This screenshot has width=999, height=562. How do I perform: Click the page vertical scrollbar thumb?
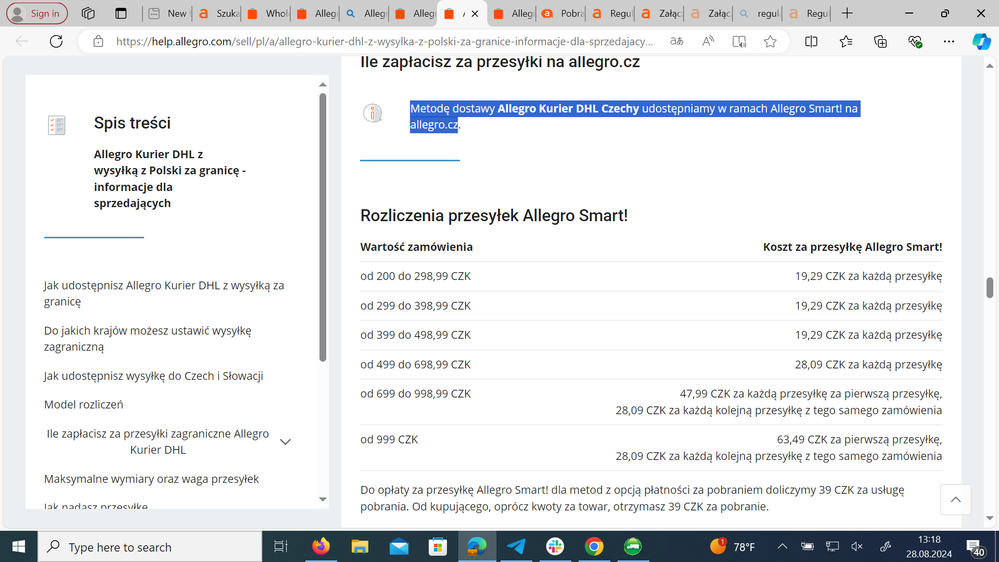coord(989,287)
